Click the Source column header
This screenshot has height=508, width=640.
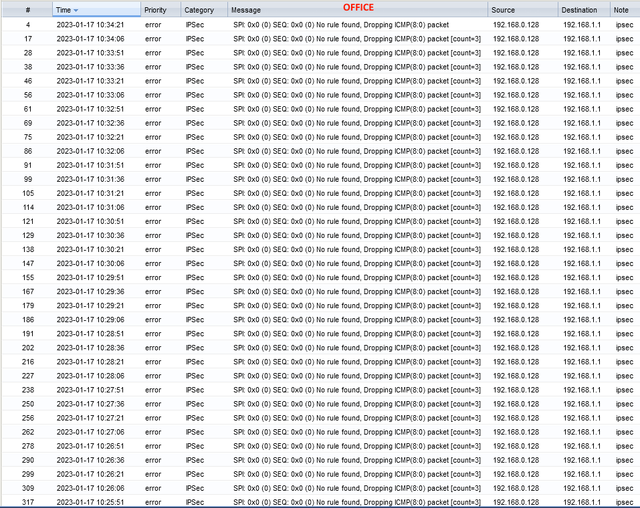[x=522, y=10]
